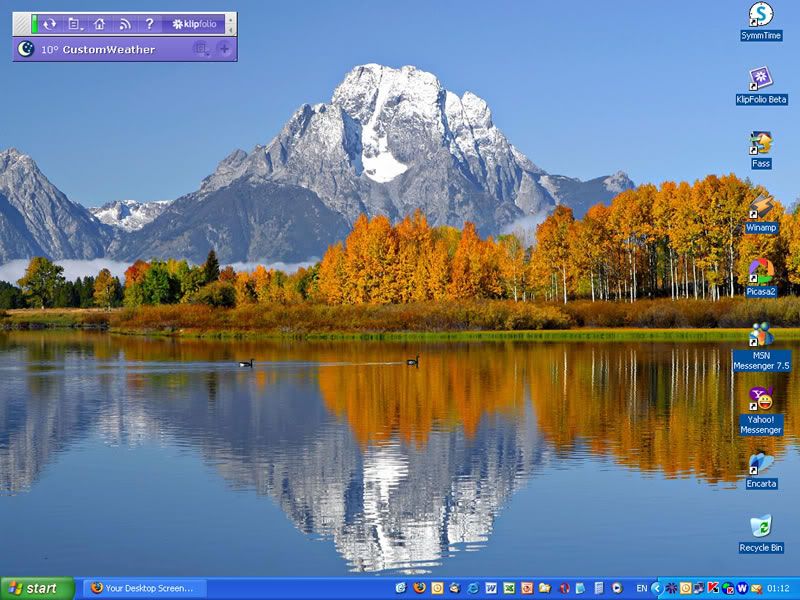
Task: Click the RSS feed icon in Klipfolio
Action: (125, 24)
